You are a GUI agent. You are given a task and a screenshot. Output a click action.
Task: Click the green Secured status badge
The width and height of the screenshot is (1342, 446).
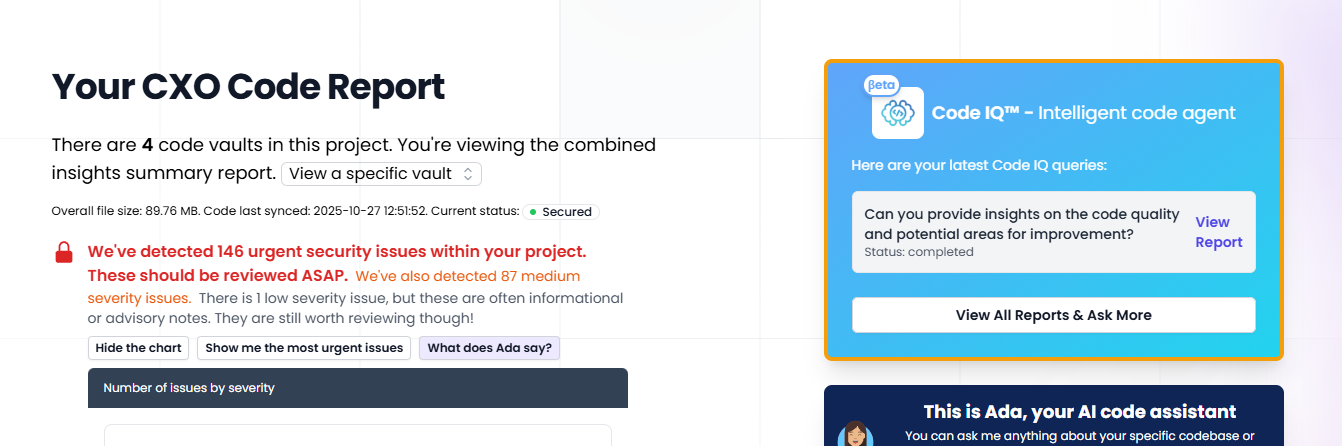click(561, 212)
